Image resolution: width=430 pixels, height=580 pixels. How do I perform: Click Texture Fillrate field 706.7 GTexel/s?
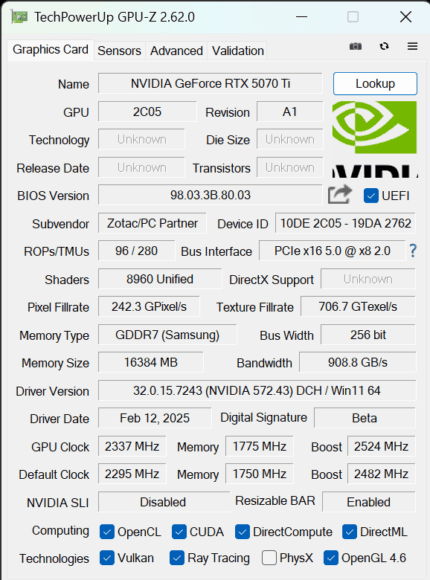[x=358, y=307]
